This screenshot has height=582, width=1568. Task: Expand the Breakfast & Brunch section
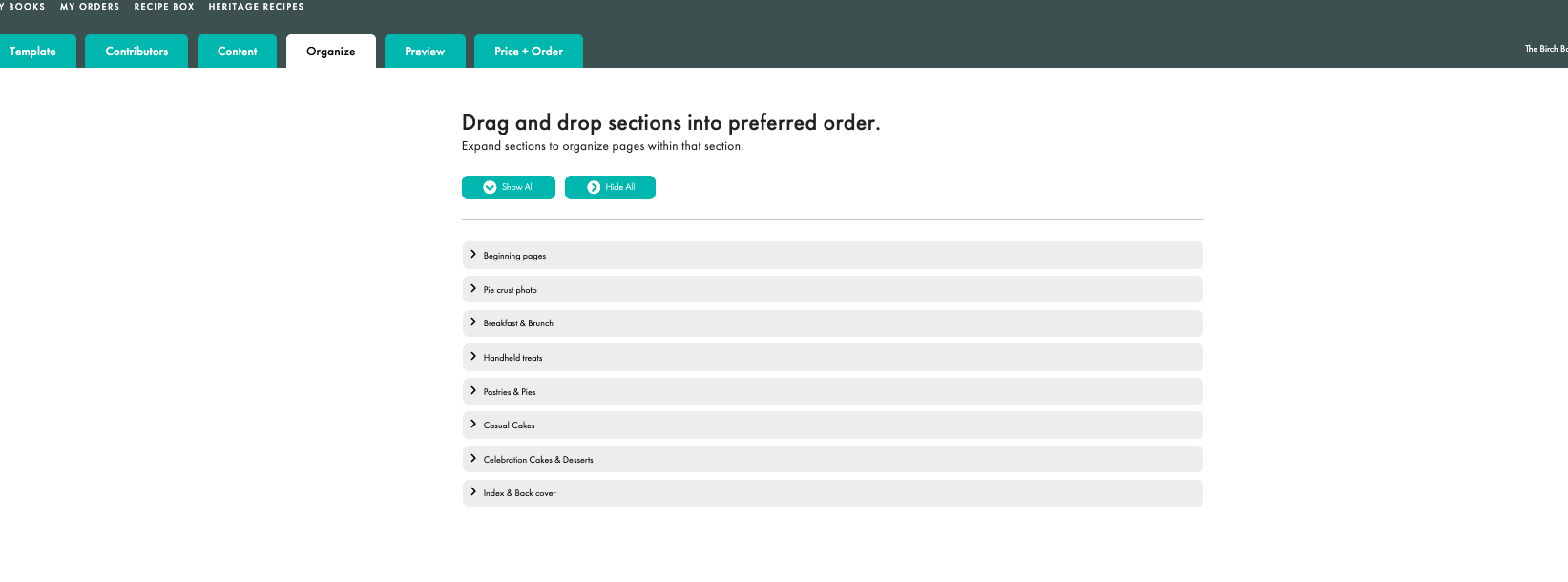click(x=473, y=322)
